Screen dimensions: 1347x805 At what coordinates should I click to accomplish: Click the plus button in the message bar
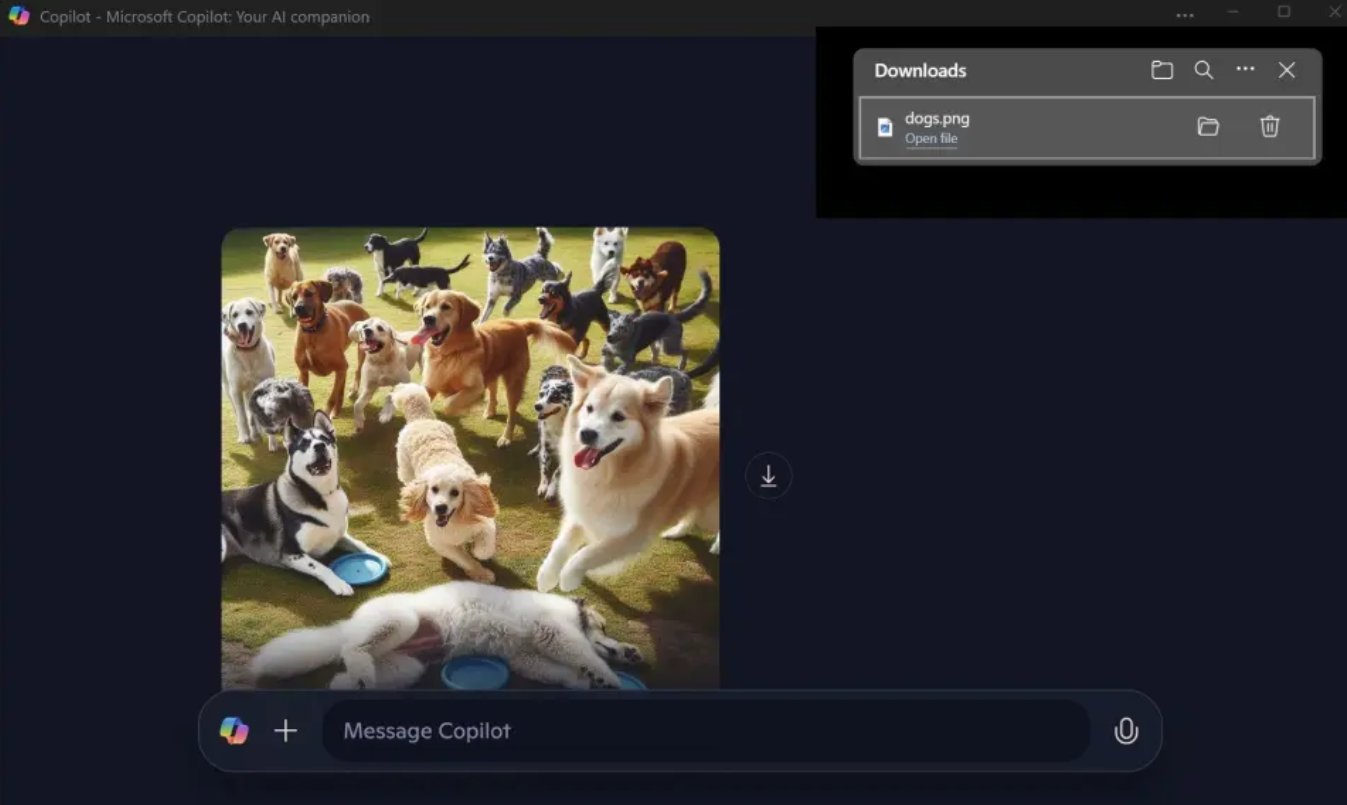[286, 731]
